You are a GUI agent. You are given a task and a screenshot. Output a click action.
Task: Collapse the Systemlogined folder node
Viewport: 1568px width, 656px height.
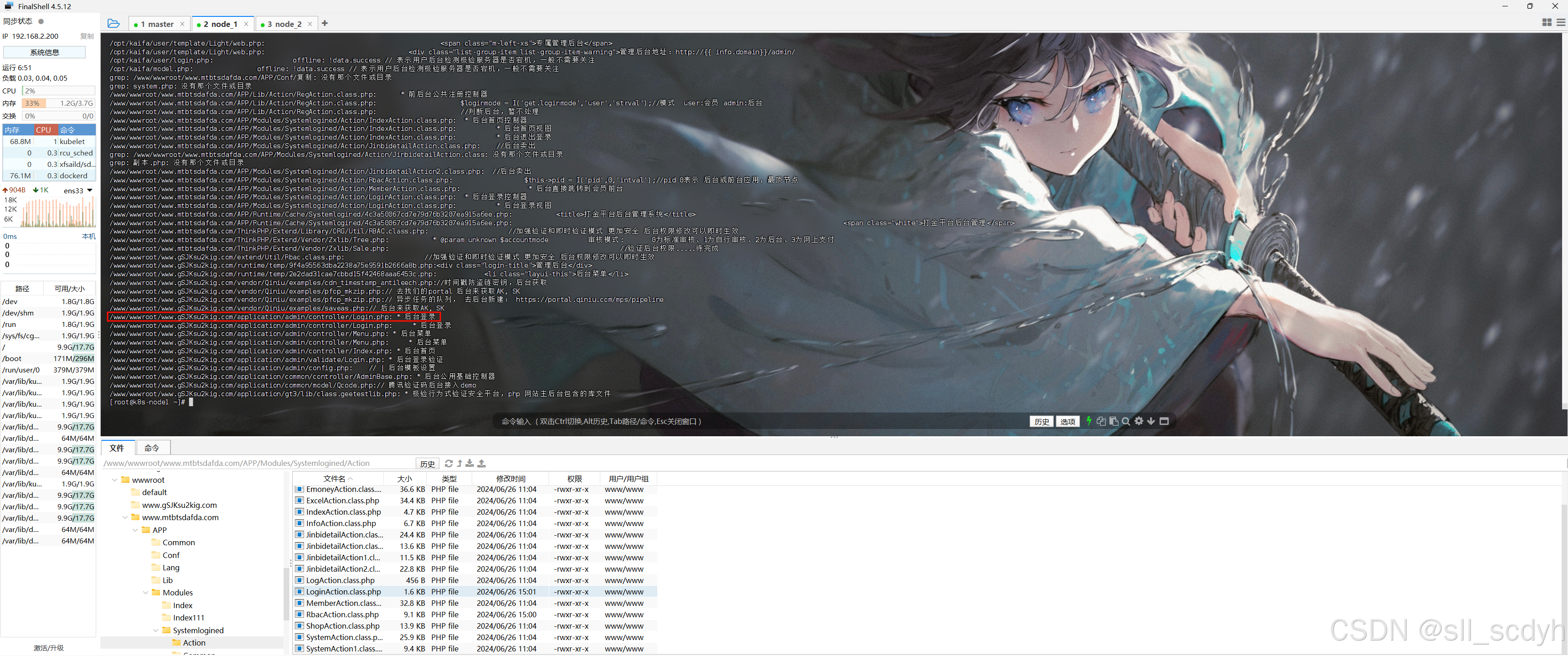click(156, 630)
